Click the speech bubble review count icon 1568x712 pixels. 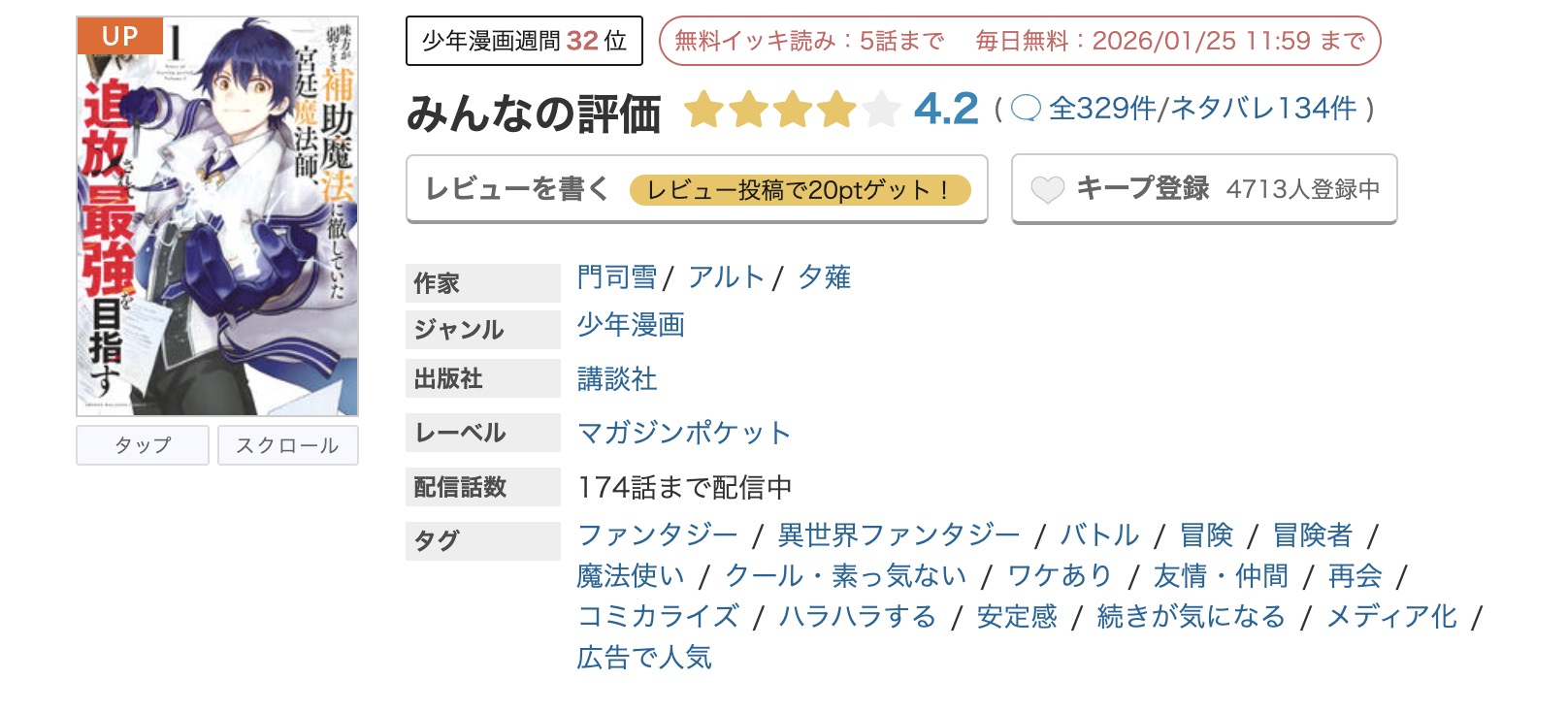point(1026,109)
